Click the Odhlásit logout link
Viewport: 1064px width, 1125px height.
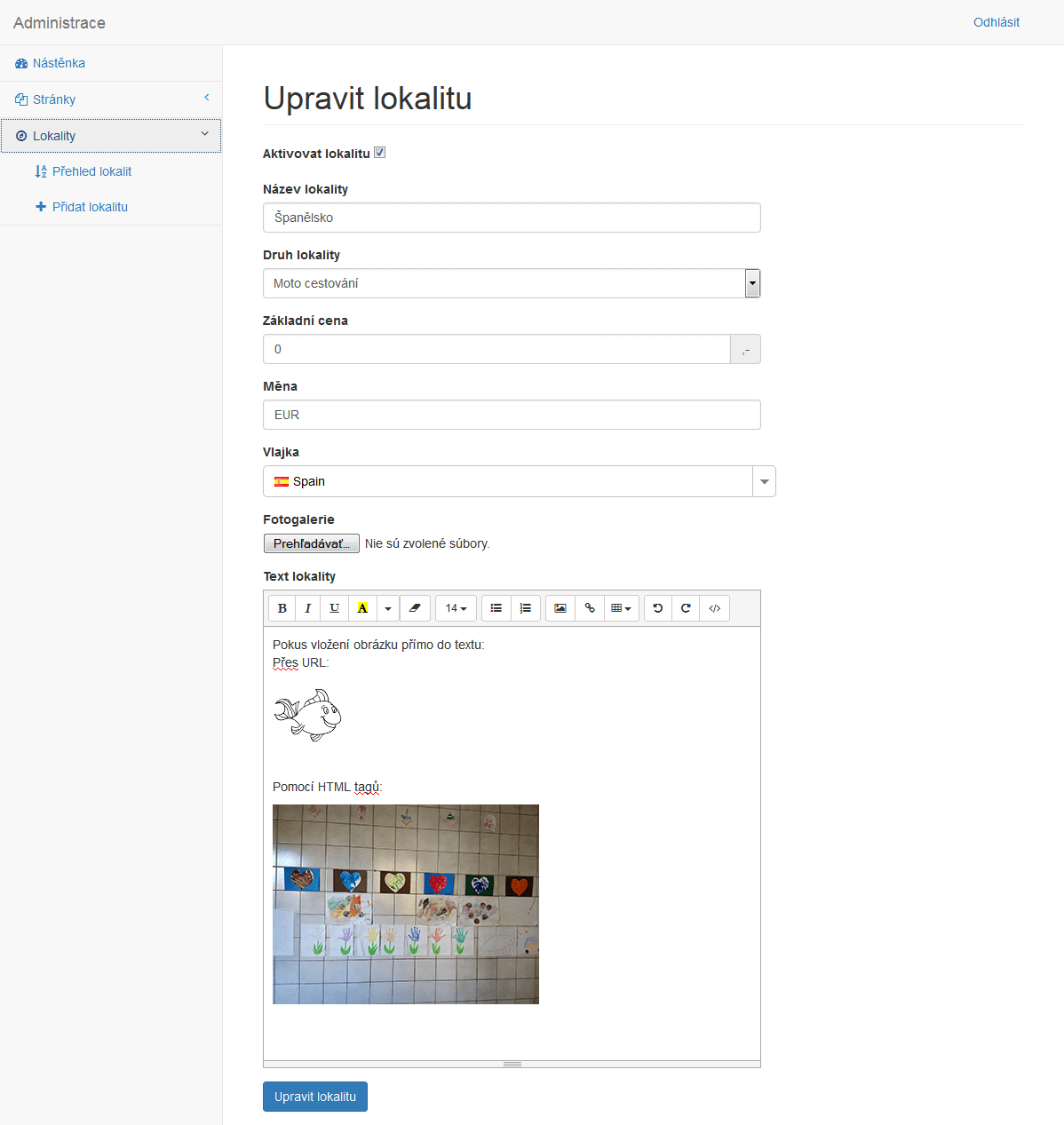tap(997, 22)
